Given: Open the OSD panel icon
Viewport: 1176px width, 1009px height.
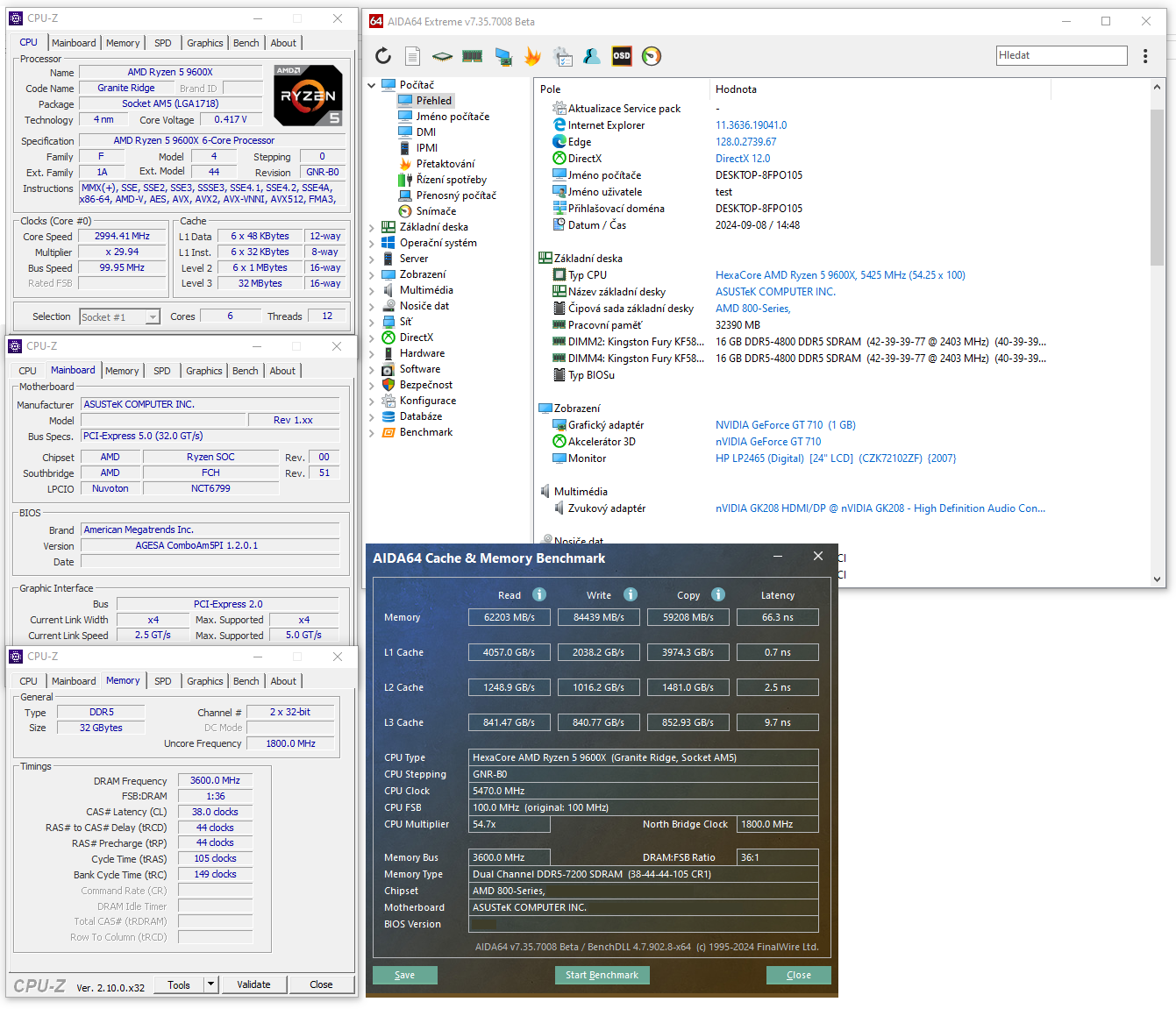Looking at the screenshot, I should 622,56.
